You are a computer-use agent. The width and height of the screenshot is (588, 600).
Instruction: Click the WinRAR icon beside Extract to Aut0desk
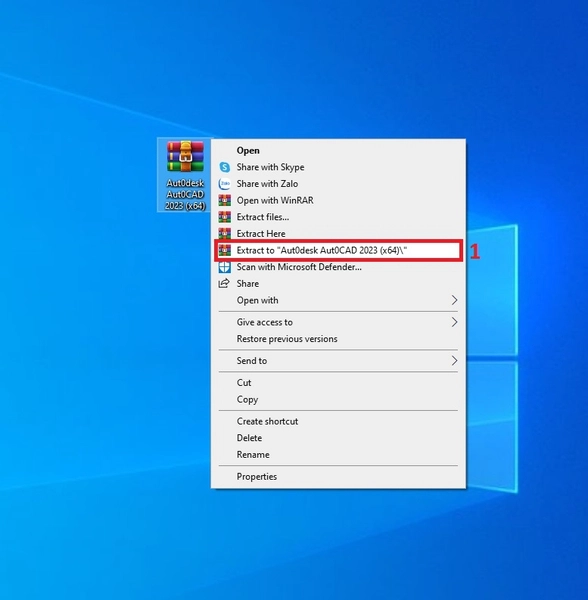coord(225,250)
